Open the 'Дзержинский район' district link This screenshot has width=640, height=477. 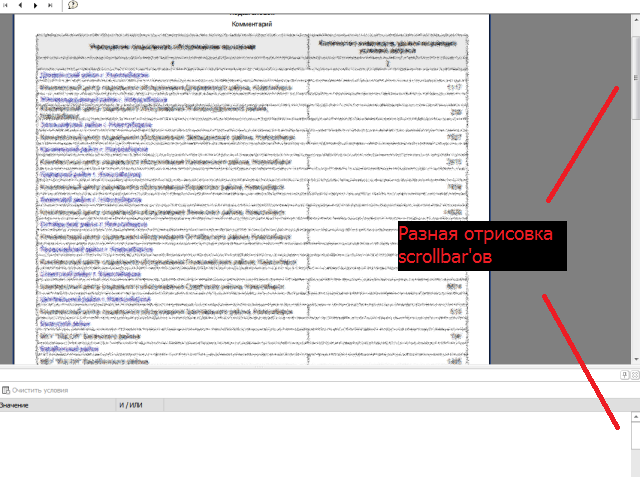(x=94, y=75)
